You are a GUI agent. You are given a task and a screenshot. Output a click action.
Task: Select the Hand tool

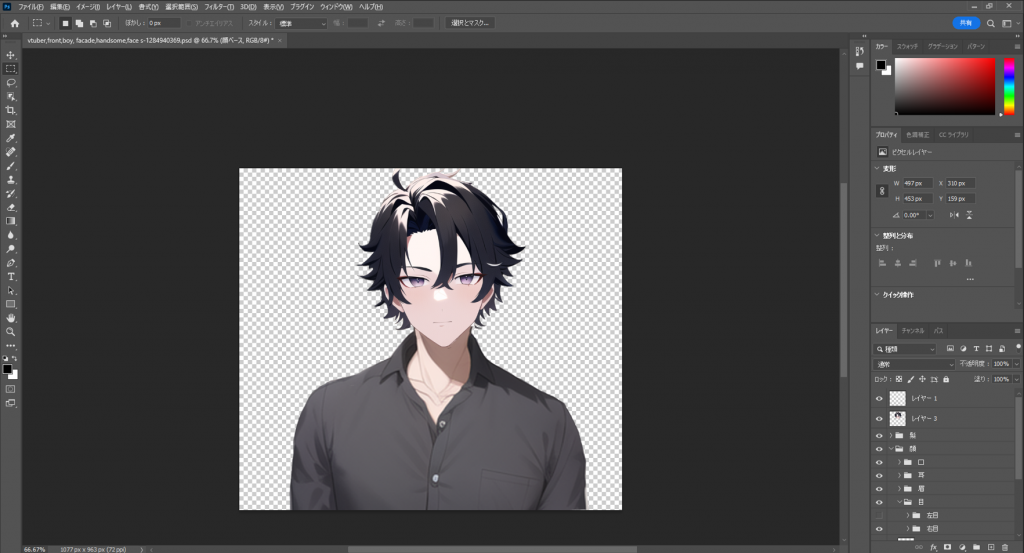[x=11, y=317]
